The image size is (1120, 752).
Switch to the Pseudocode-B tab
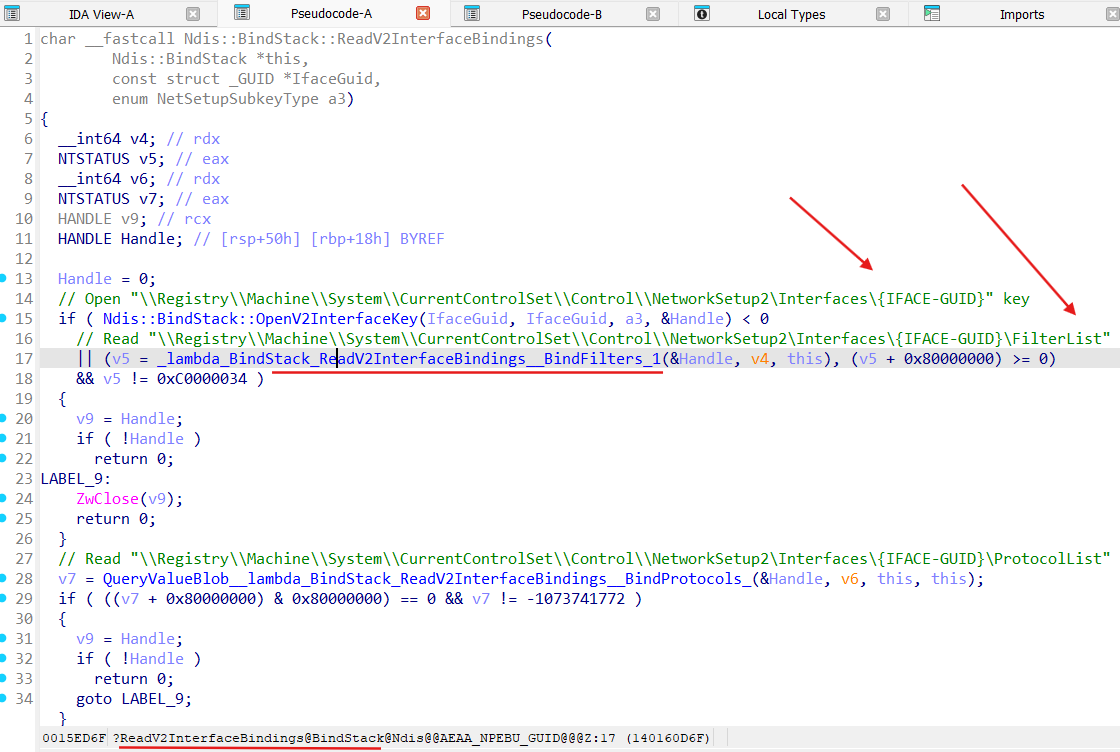tap(563, 14)
